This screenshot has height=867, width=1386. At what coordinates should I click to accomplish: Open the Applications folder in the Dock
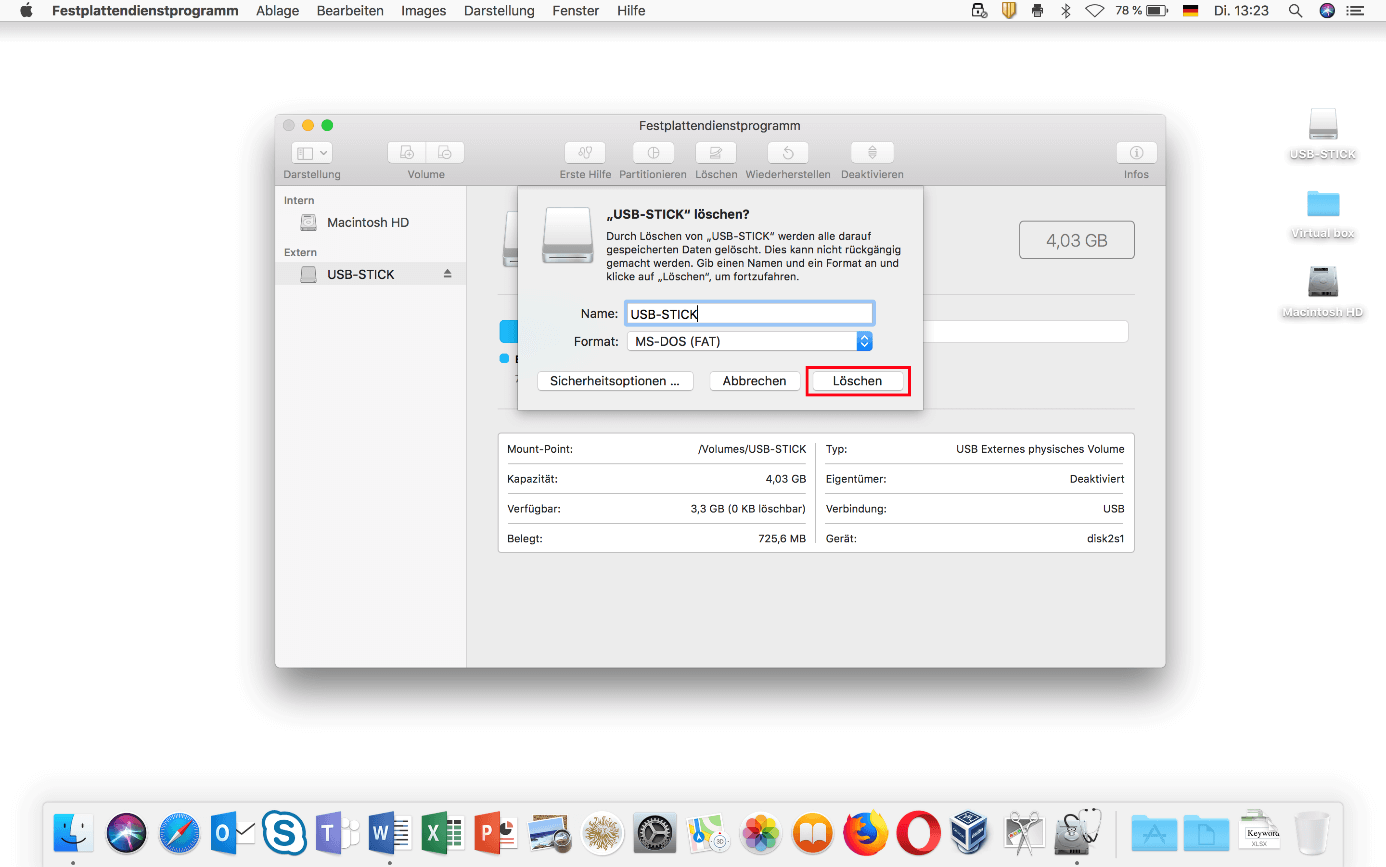[x=1154, y=831]
